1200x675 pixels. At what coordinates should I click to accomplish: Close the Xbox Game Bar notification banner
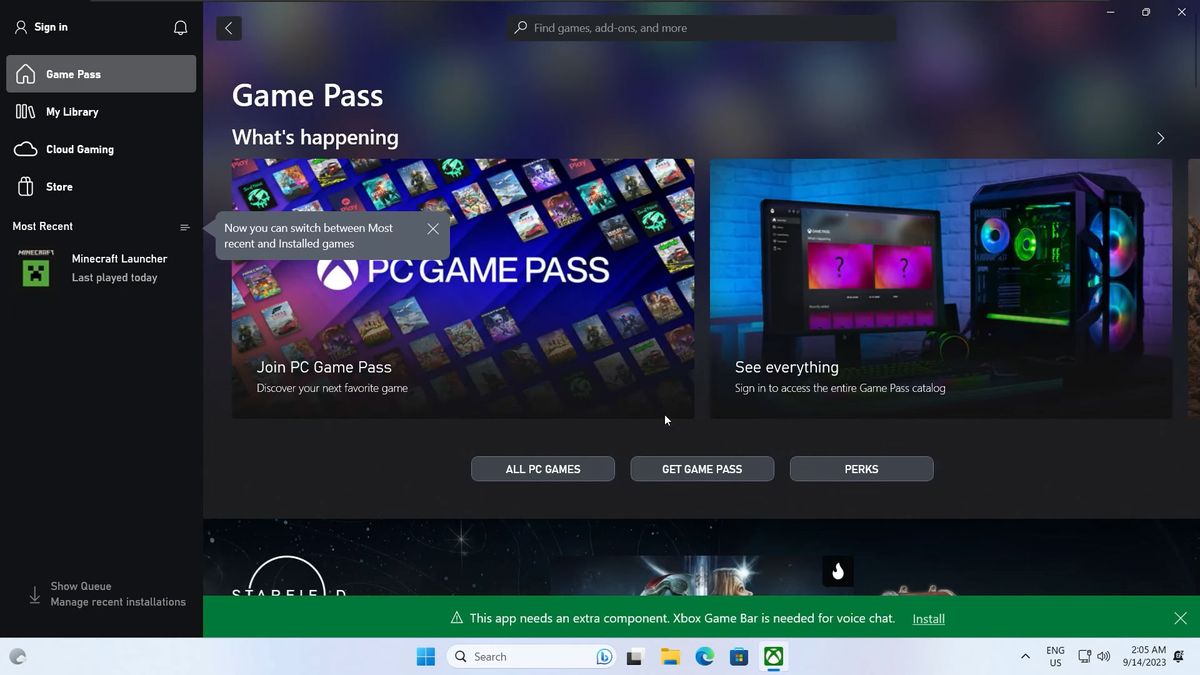[1180, 618]
